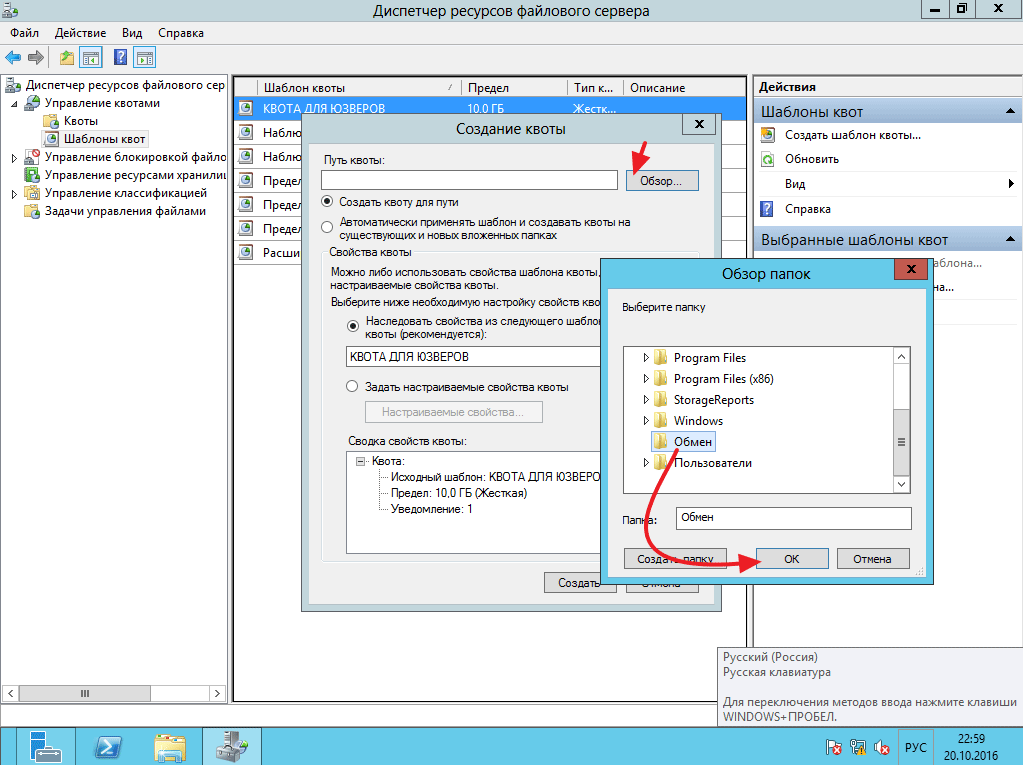Open PowerShell from the taskbar
Screen dimensions: 1023x765
coord(108,746)
